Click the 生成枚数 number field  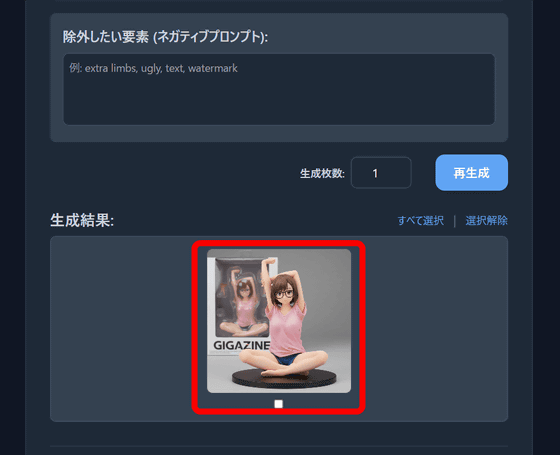[381, 173]
